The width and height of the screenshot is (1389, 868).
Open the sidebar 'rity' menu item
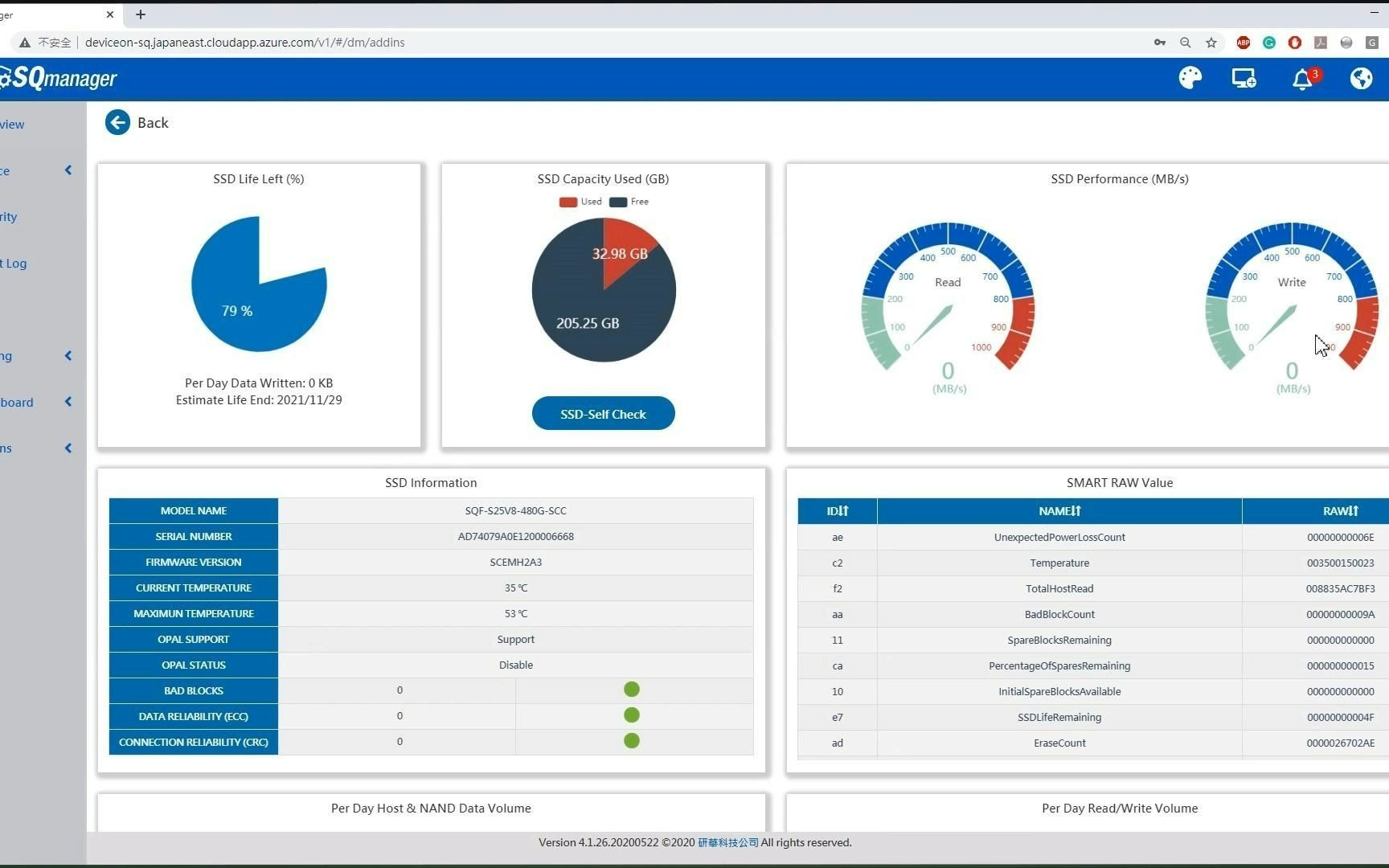click(x=9, y=217)
